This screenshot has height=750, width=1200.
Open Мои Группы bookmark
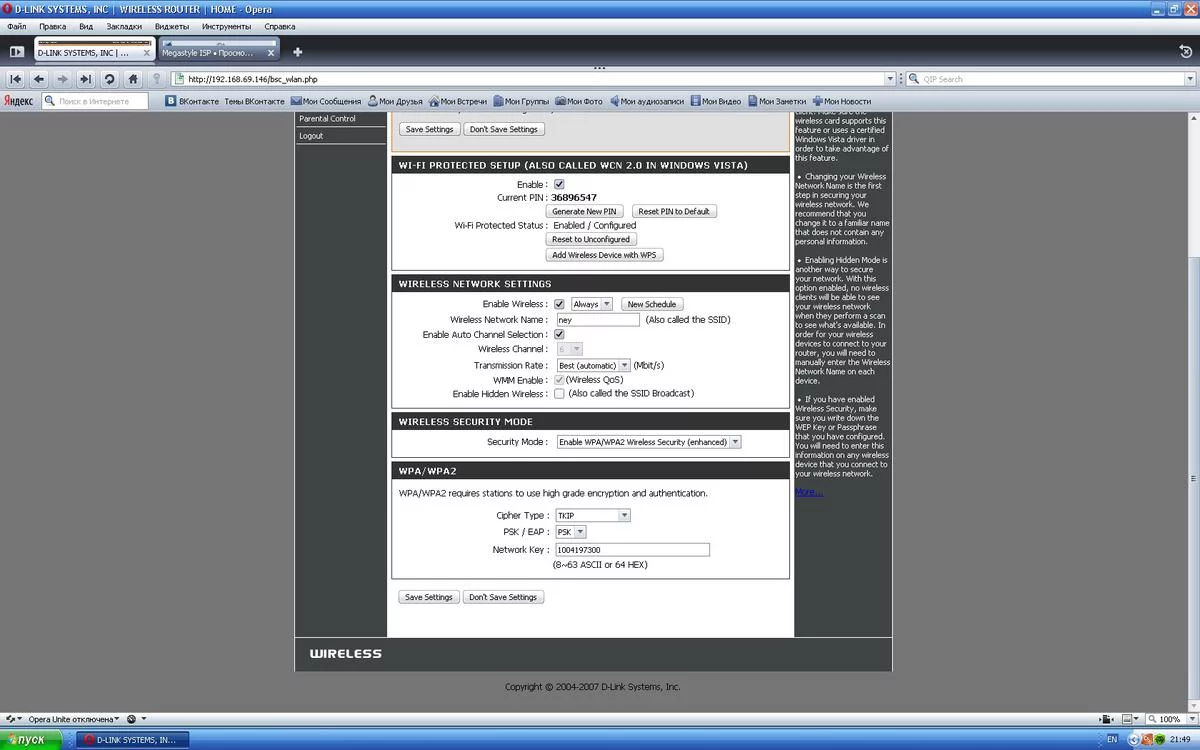pyautogui.click(x=521, y=101)
